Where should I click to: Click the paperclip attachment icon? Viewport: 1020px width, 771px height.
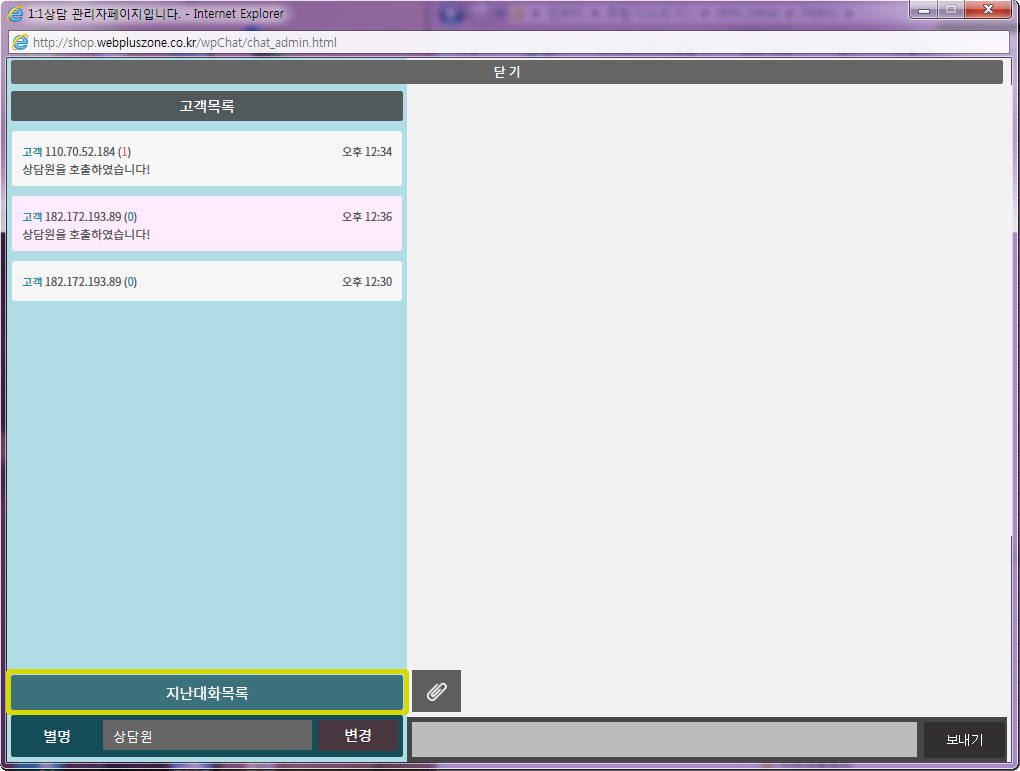point(436,691)
